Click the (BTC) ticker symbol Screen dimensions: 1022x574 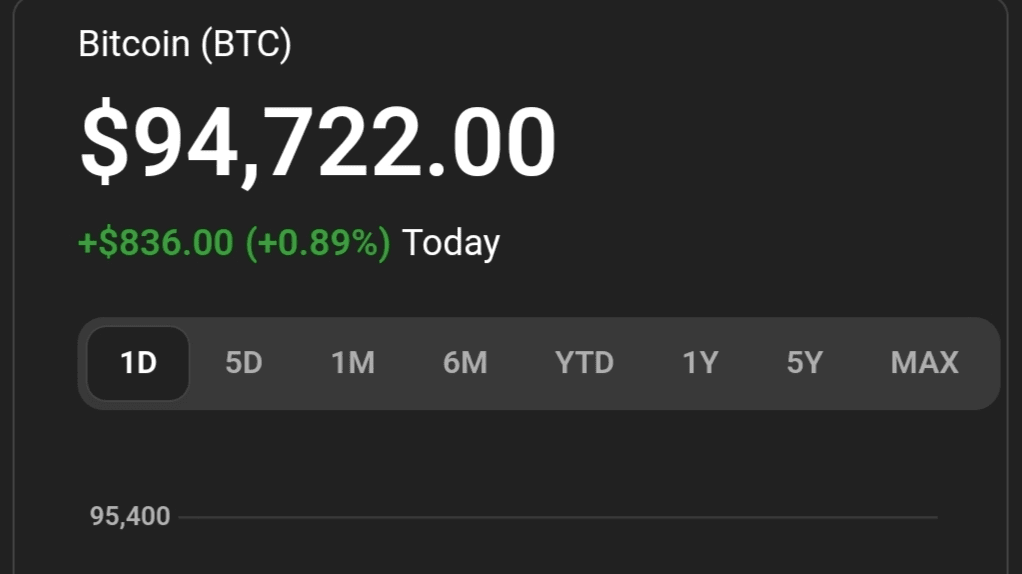[x=246, y=45]
